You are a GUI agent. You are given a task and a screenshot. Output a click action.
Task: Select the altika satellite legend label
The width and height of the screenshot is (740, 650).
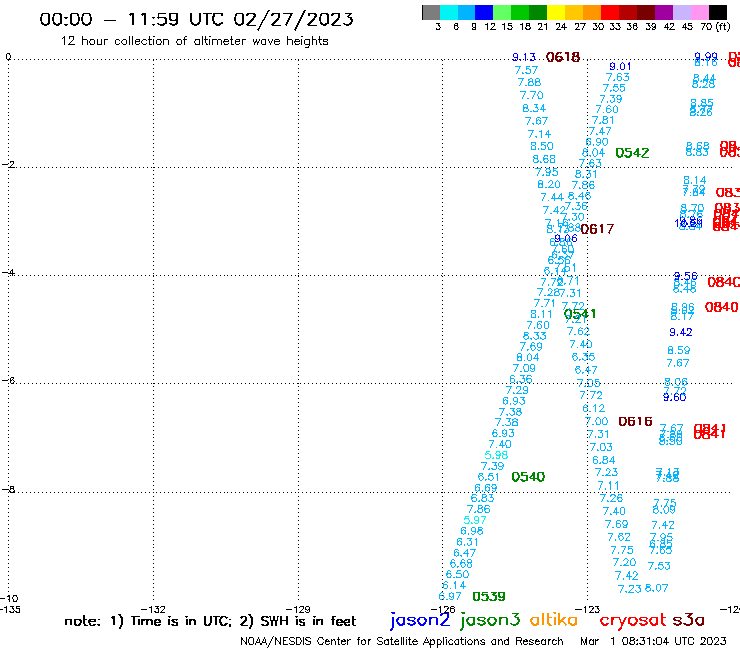click(x=554, y=619)
